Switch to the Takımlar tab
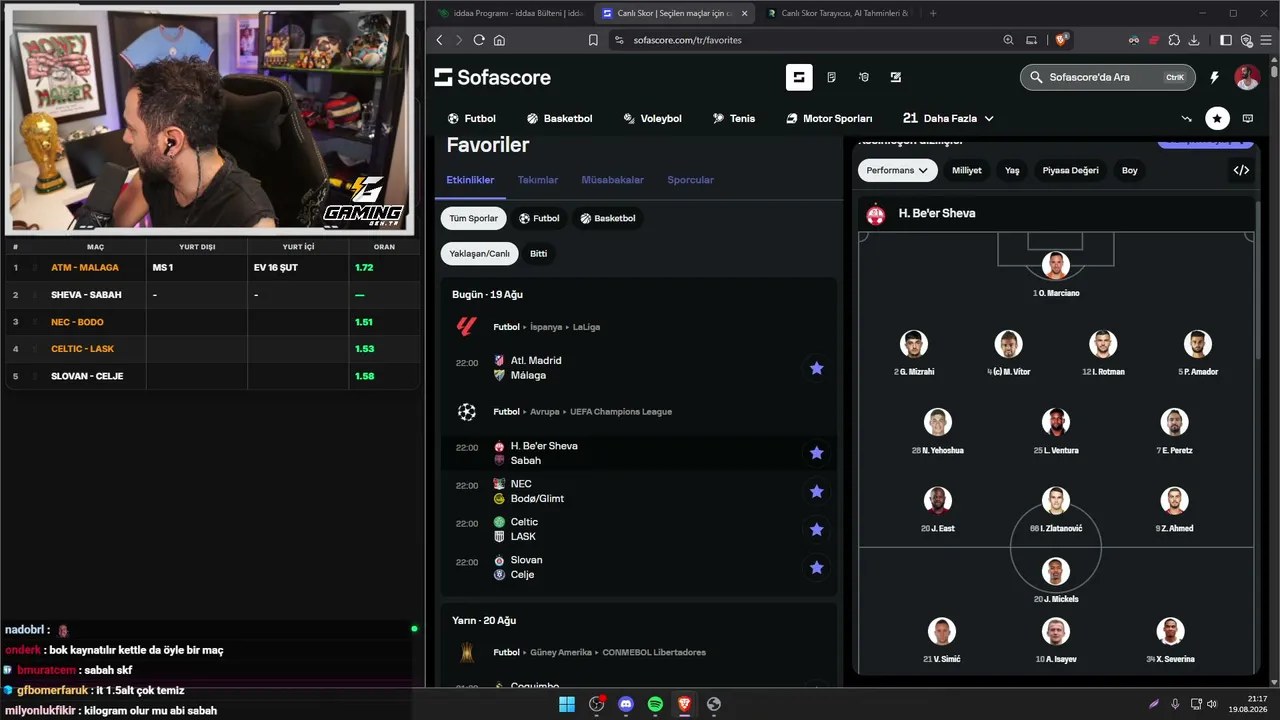1280x720 pixels. pyautogui.click(x=538, y=180)
